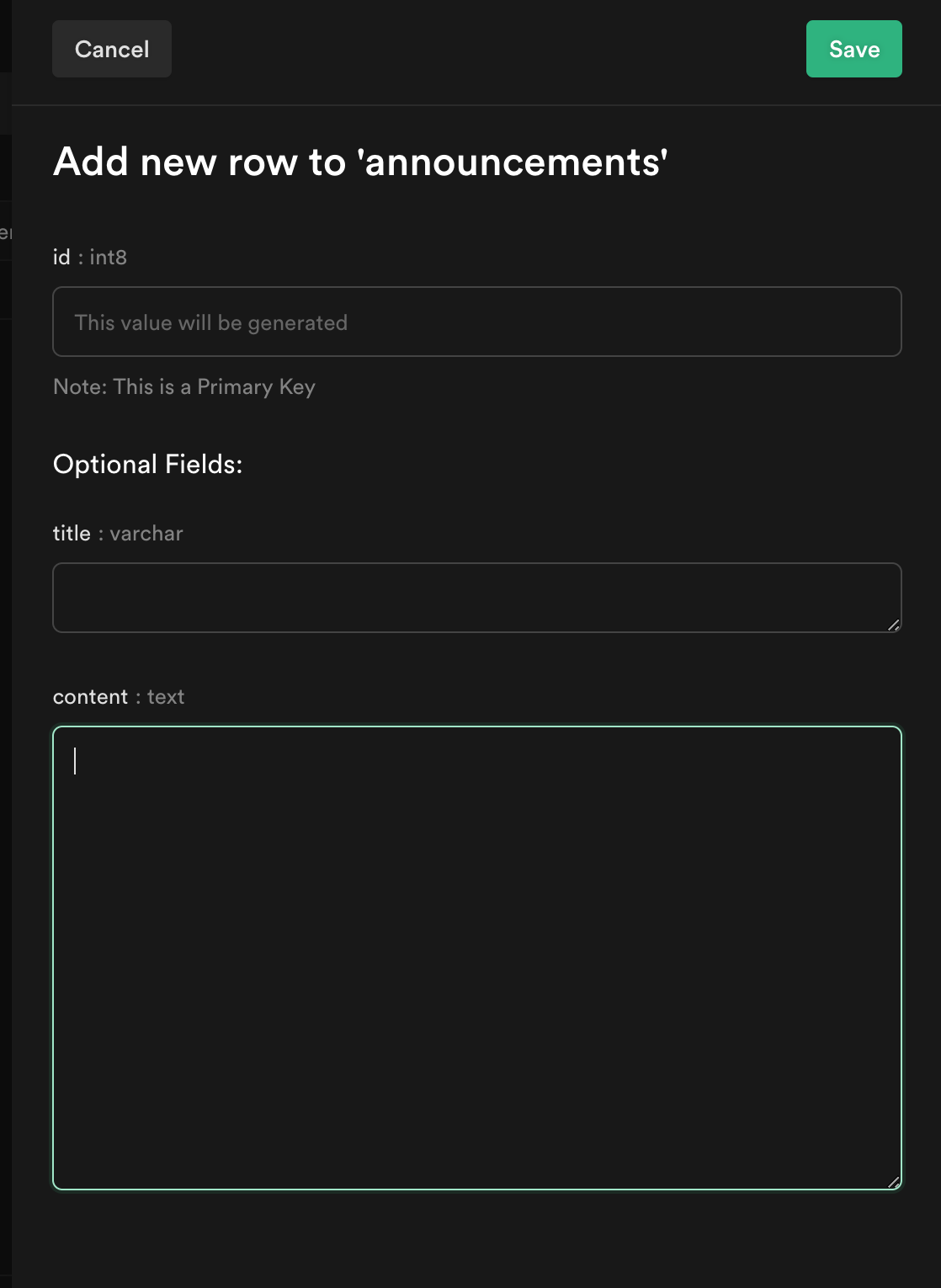Click the Primary Key note text
Image resolution: width=941 pixels, height=1288 pixels.
coord(184,386)
